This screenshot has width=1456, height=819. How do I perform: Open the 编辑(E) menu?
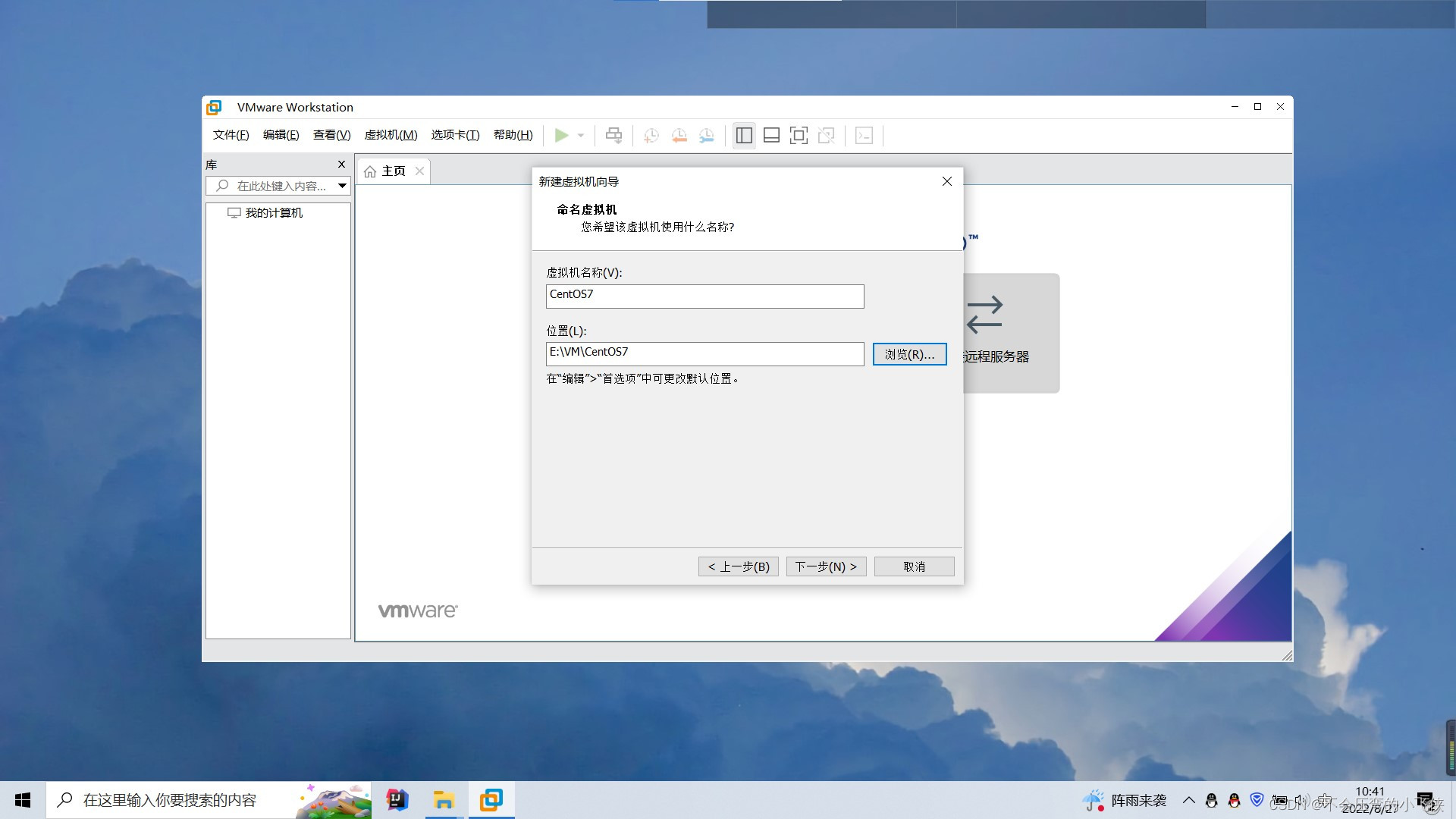tap(281, 135)
